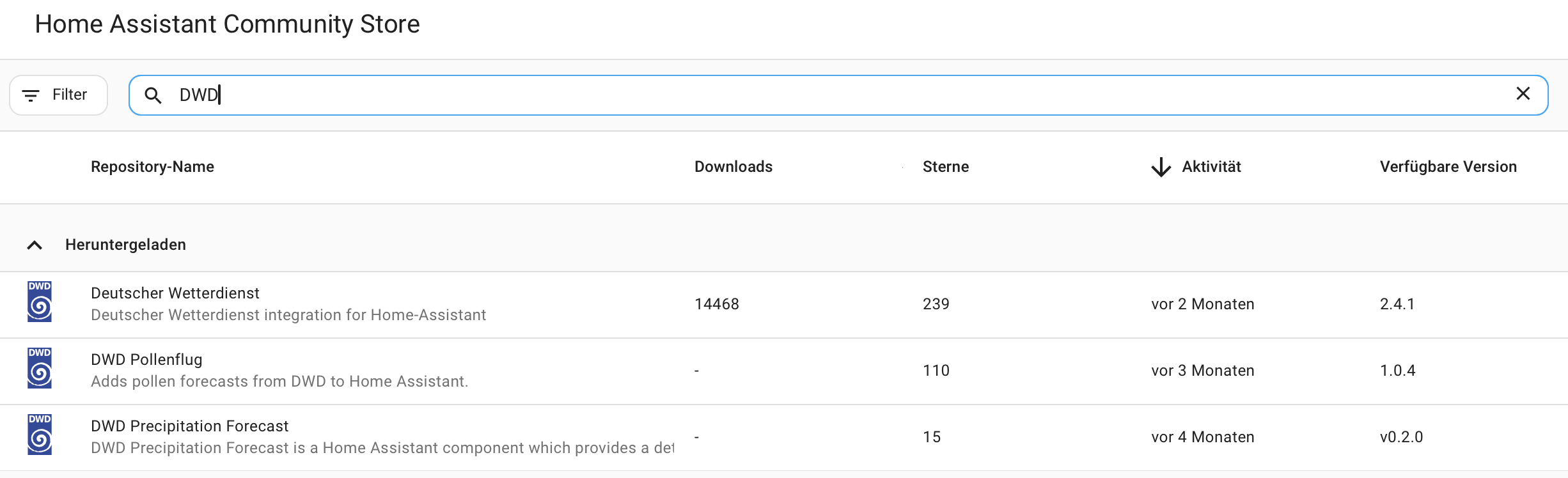
Task: Click the Heruntergeladen group header label
Action: point(125,245)
